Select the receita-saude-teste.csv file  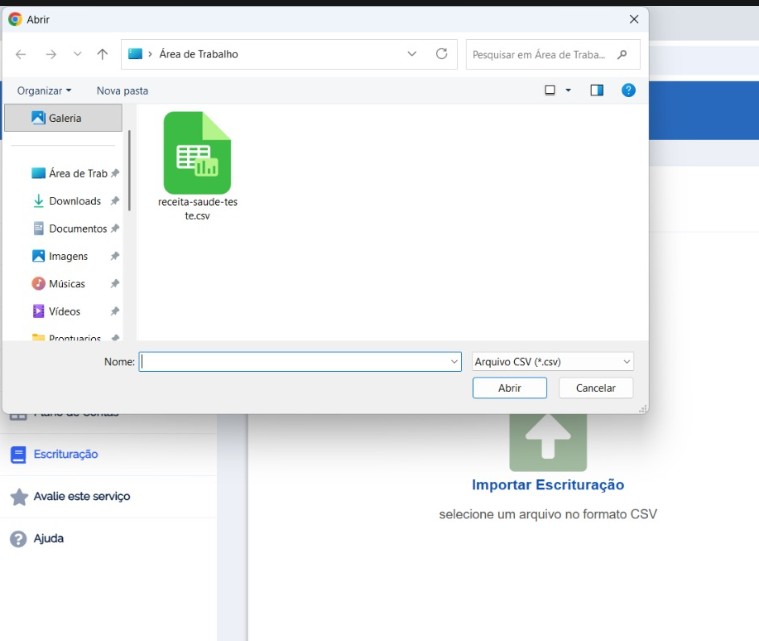point(197,165)
